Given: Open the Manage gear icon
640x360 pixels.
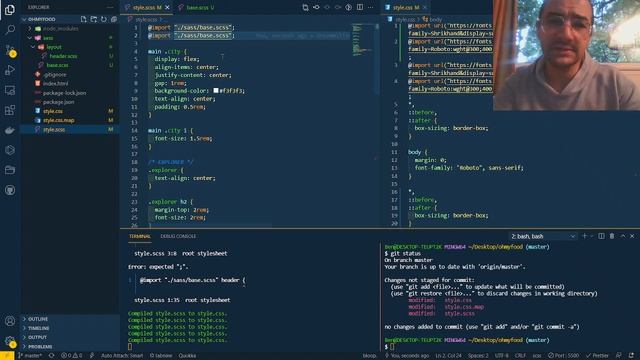Looking at the screenshot, I should (10, 341).
